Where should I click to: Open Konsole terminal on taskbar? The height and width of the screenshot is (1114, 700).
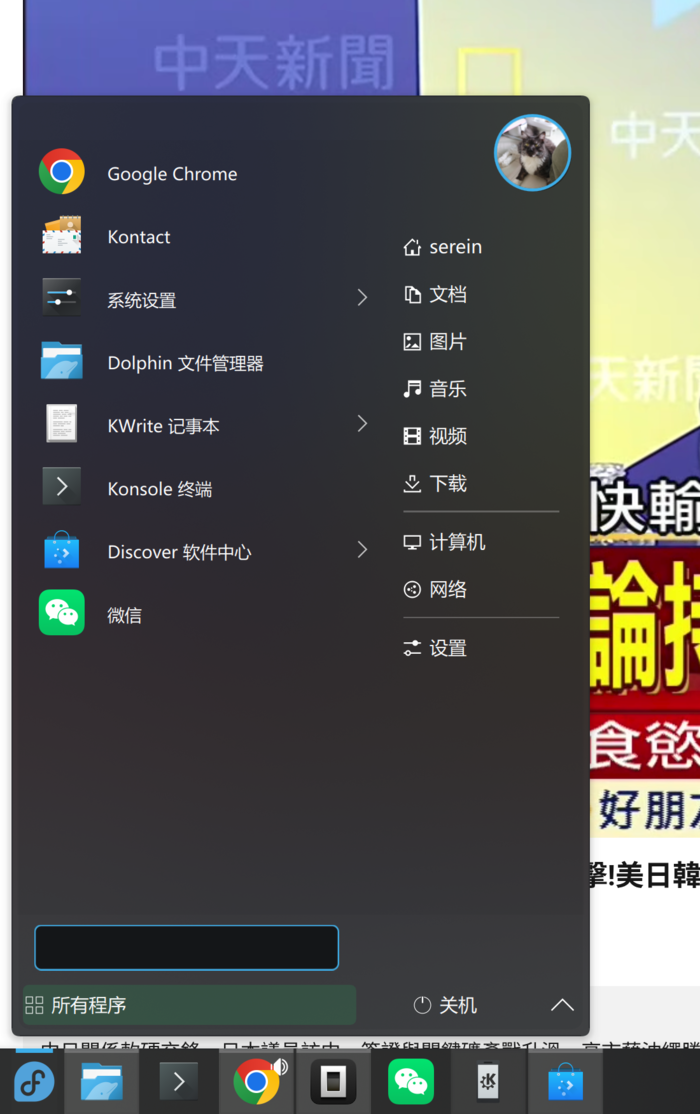[x=179, y=1081]
